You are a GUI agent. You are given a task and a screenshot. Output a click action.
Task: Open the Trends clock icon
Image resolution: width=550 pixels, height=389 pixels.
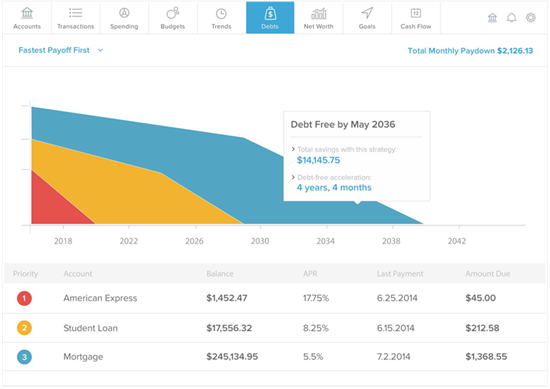(221, 14)
